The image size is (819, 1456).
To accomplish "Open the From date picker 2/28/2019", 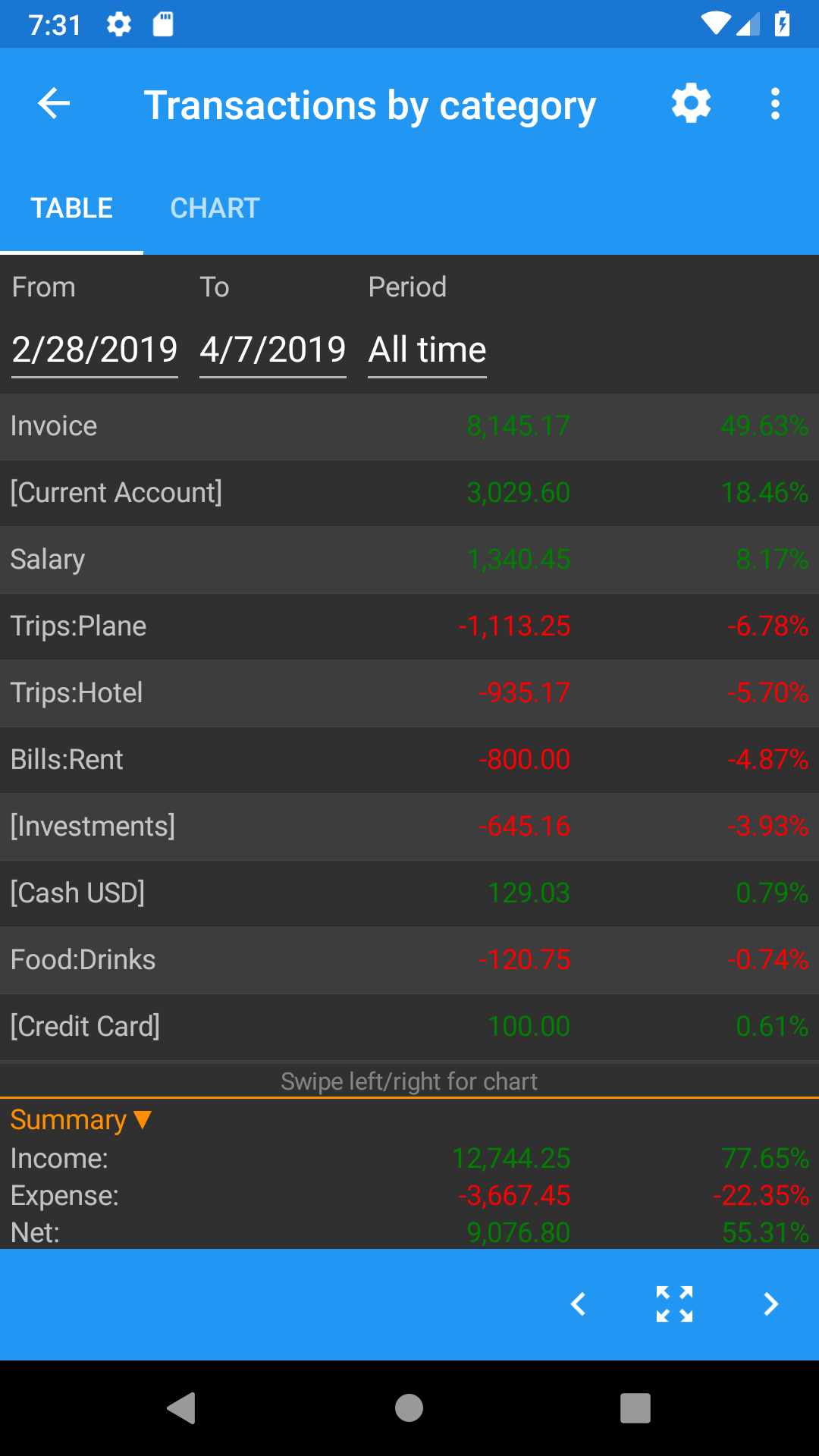I will coord(95,350).
